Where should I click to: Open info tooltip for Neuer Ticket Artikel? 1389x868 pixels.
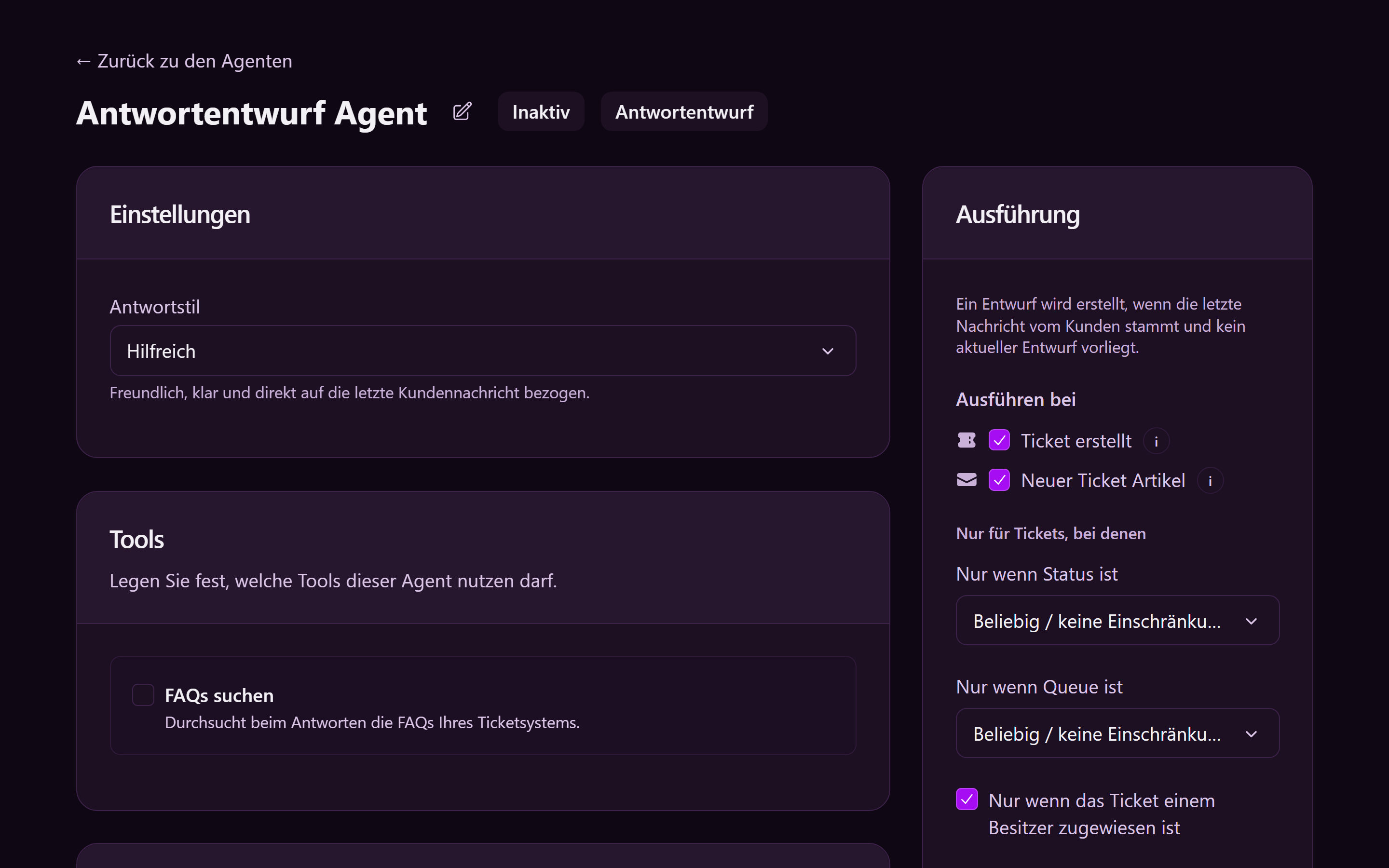[x=1210, y=480]
